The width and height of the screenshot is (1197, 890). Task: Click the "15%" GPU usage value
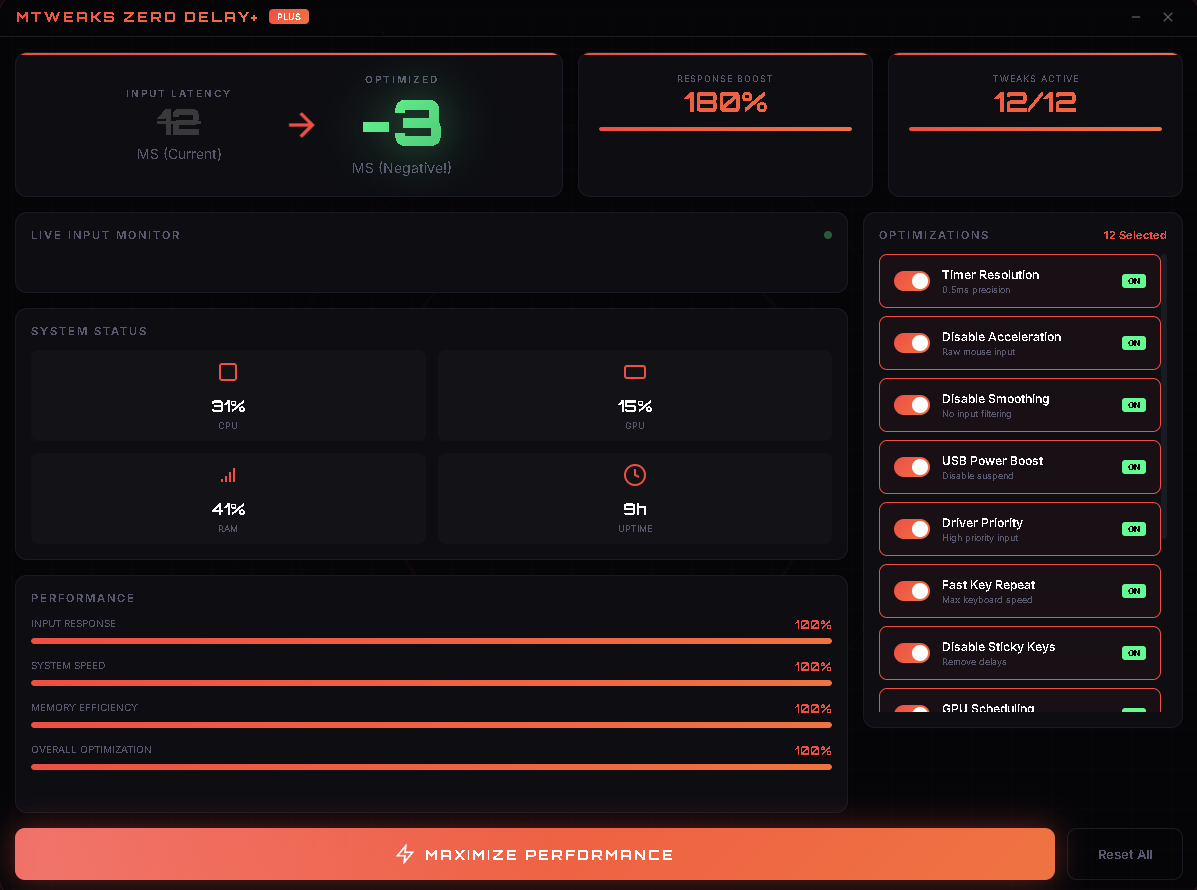coord(634,406)
